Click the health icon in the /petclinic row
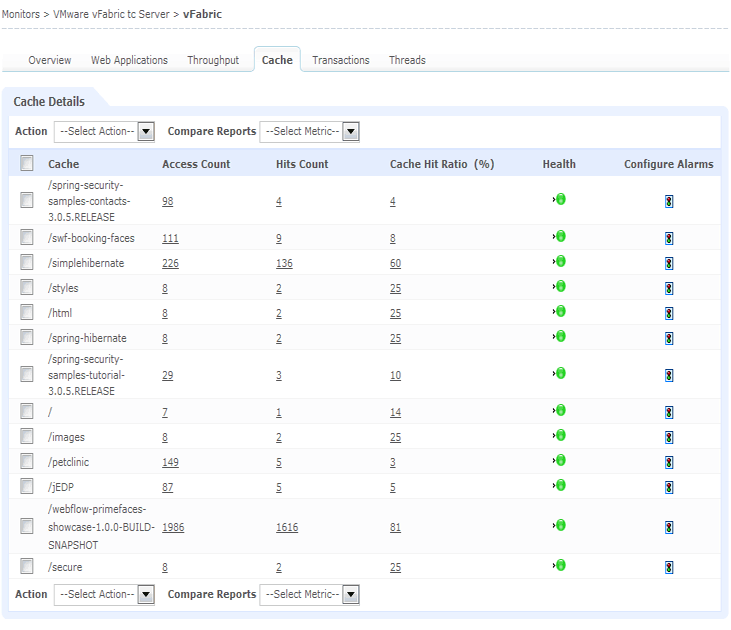Image resolution: width=731 pixels, height=630 pixels. tap(560, 461)
